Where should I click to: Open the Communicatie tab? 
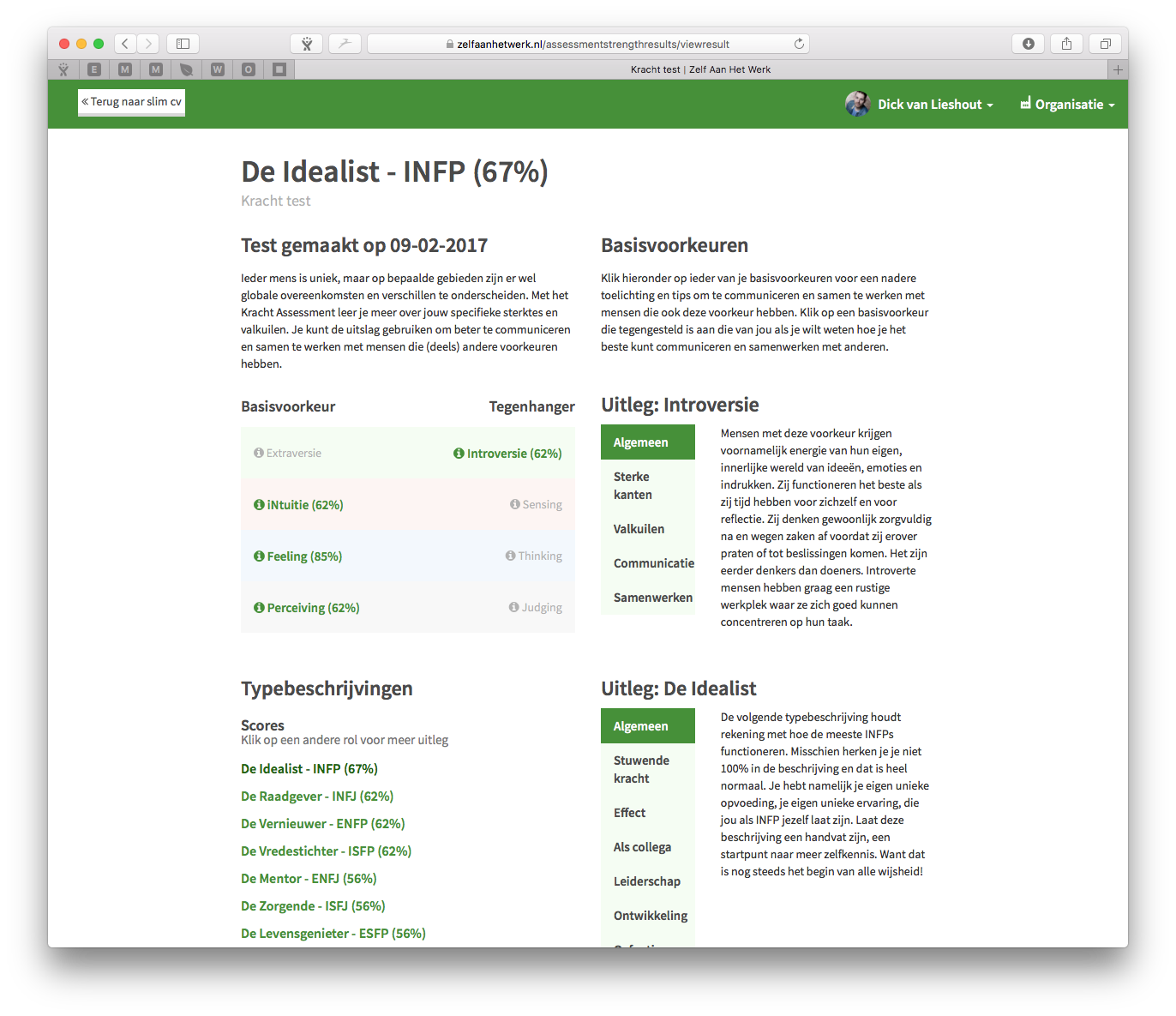[x=648, y=563]
